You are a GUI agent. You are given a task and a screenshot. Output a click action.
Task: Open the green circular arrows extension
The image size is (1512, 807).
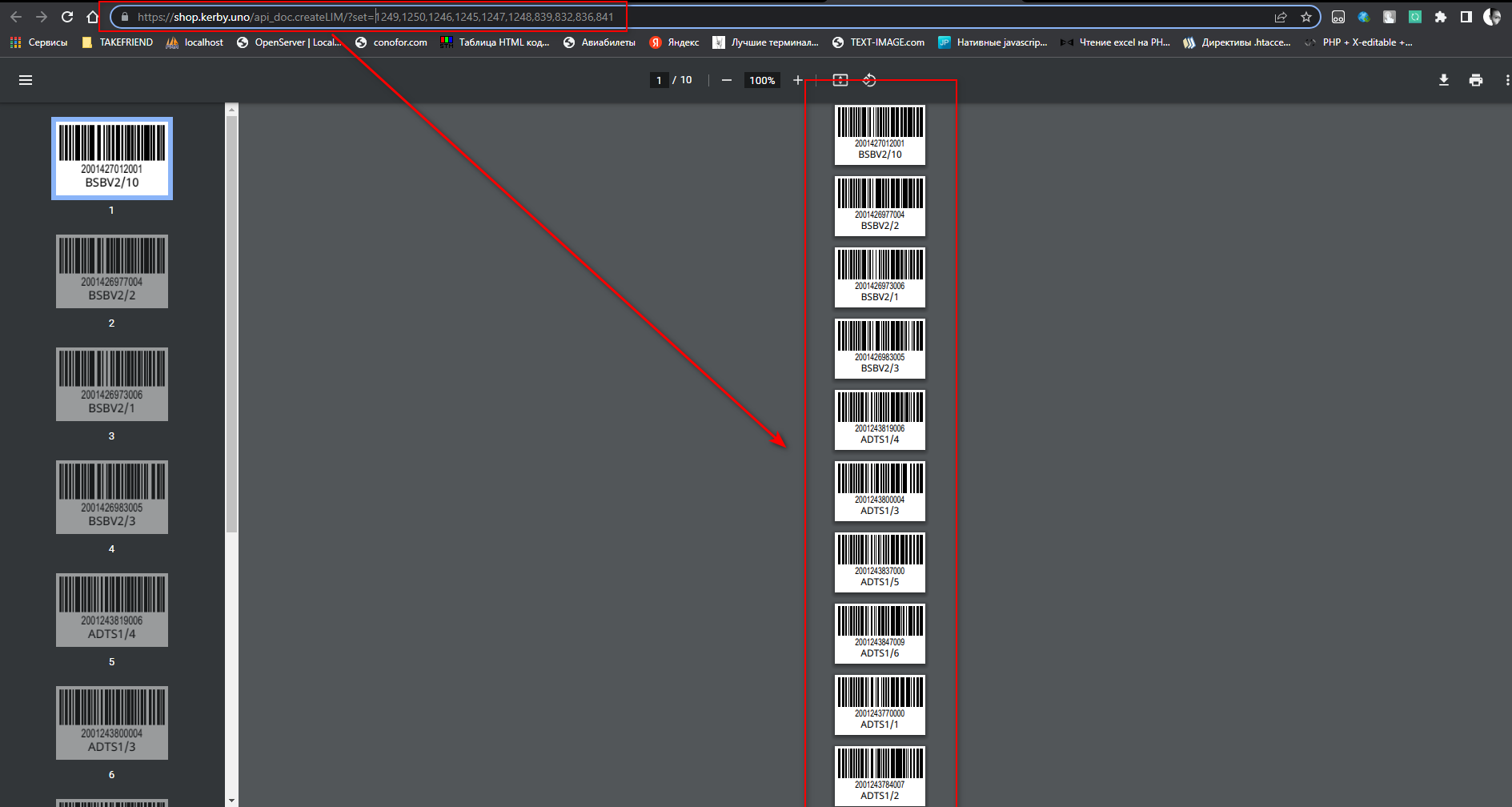(1415, 17)
